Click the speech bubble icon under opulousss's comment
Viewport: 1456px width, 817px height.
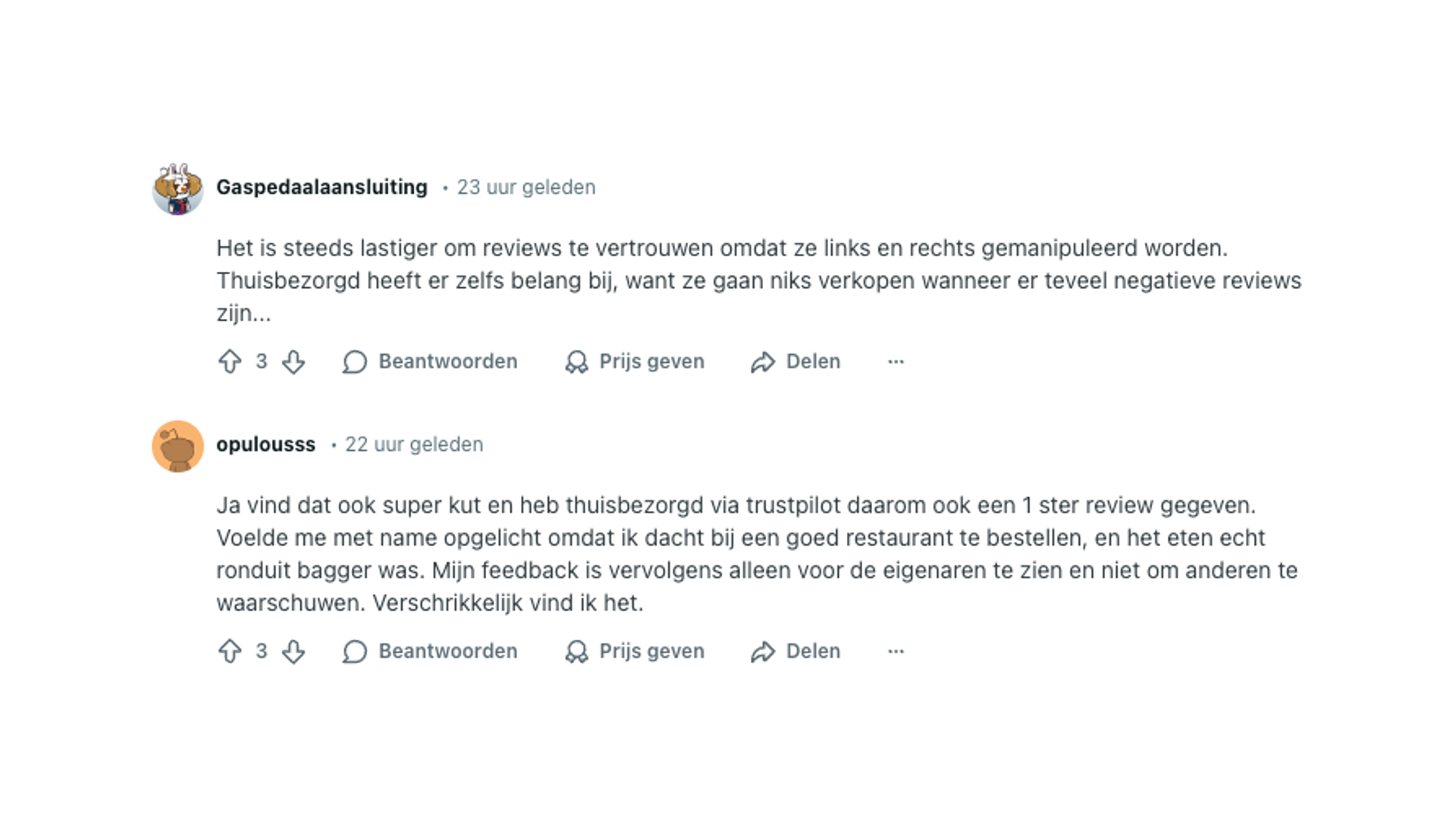click(x=355, y=651)
